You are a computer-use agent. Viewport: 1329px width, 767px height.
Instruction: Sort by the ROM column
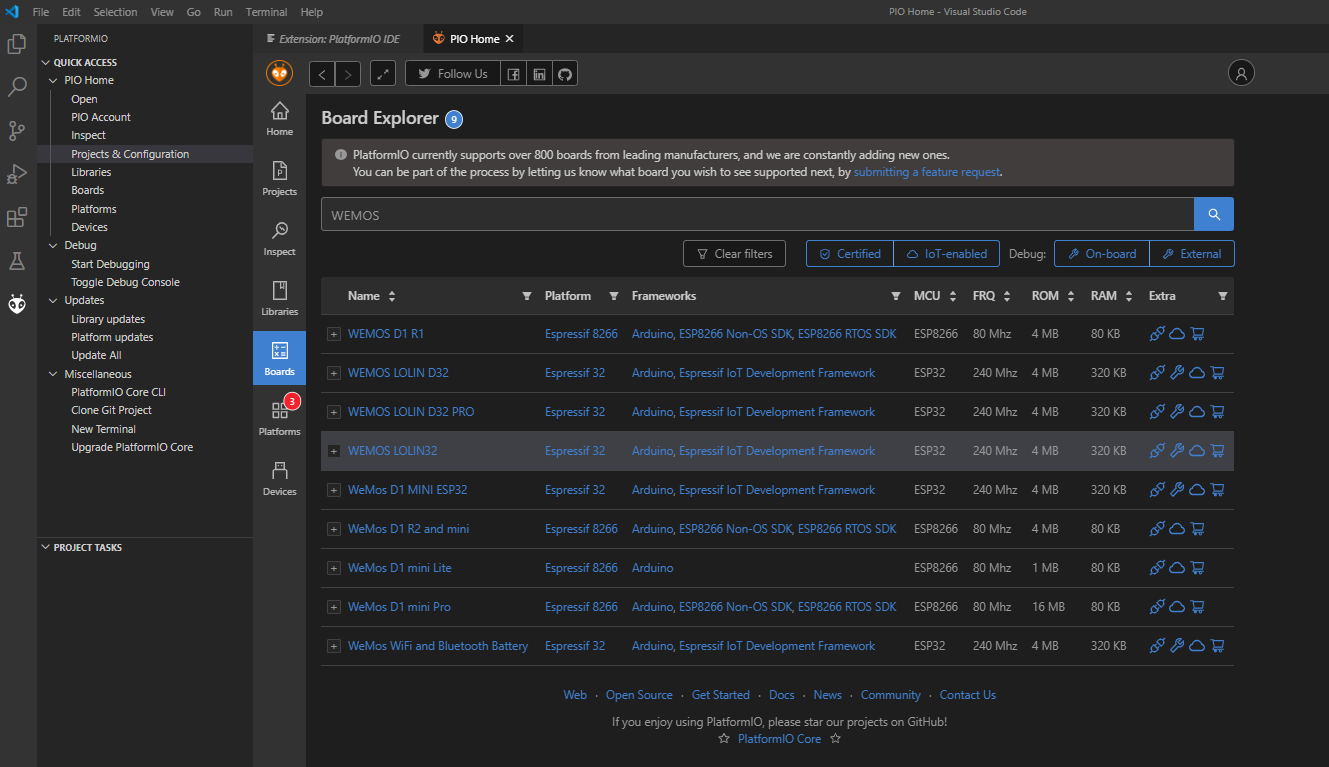pyautogui.click(x=1053, y=296)
